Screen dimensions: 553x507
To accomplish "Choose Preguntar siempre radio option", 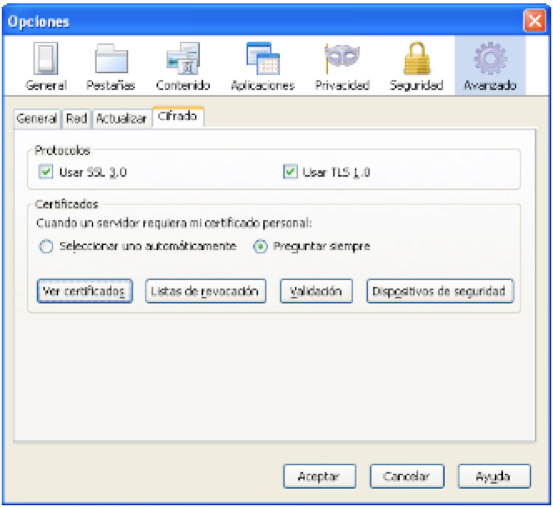I will (260, 246).
